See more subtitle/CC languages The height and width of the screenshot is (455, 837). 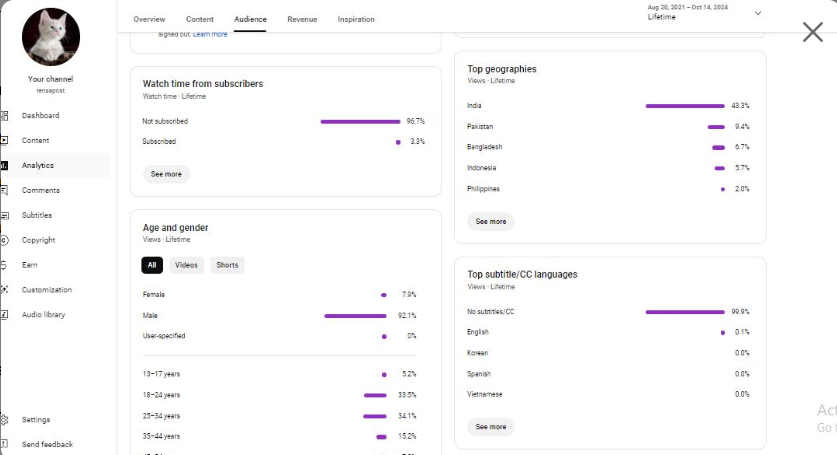click(491, 427)
